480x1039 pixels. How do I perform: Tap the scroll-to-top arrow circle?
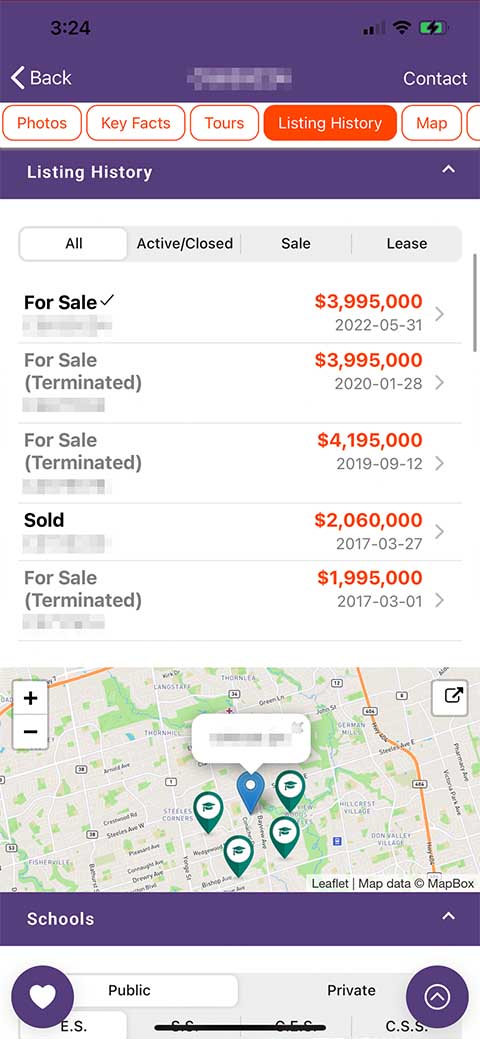coord(437,996)
